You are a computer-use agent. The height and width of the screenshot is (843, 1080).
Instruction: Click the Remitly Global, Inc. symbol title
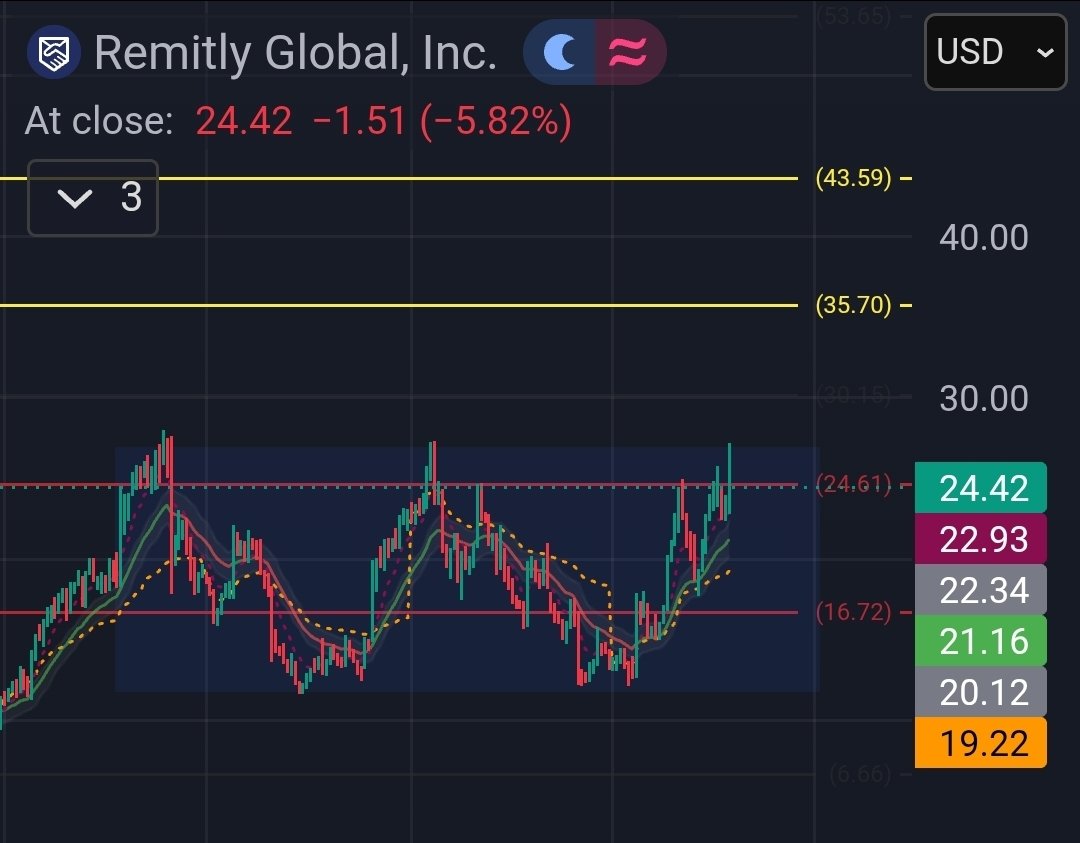click(x=295, y=52)
